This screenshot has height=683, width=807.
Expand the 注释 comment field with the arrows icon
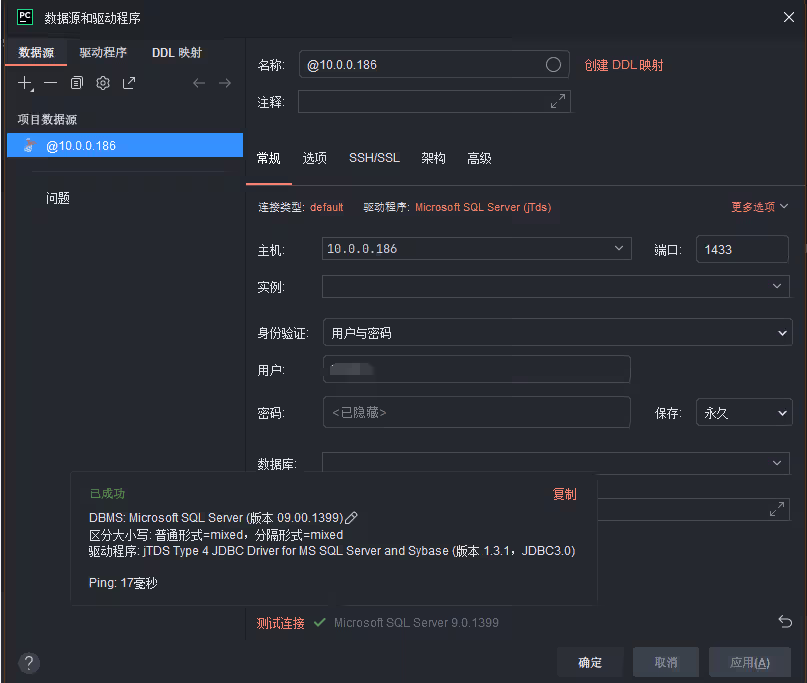(558, 102)
